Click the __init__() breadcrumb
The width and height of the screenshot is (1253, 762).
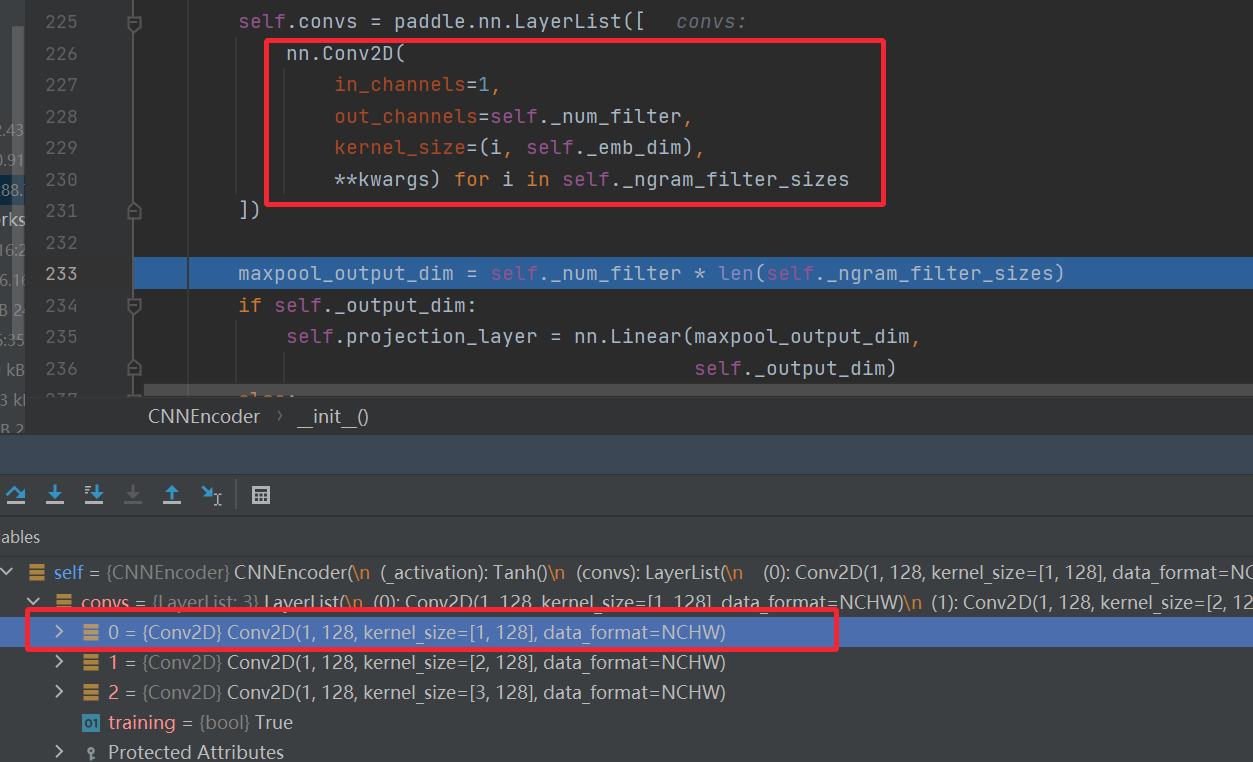point(333,416)
